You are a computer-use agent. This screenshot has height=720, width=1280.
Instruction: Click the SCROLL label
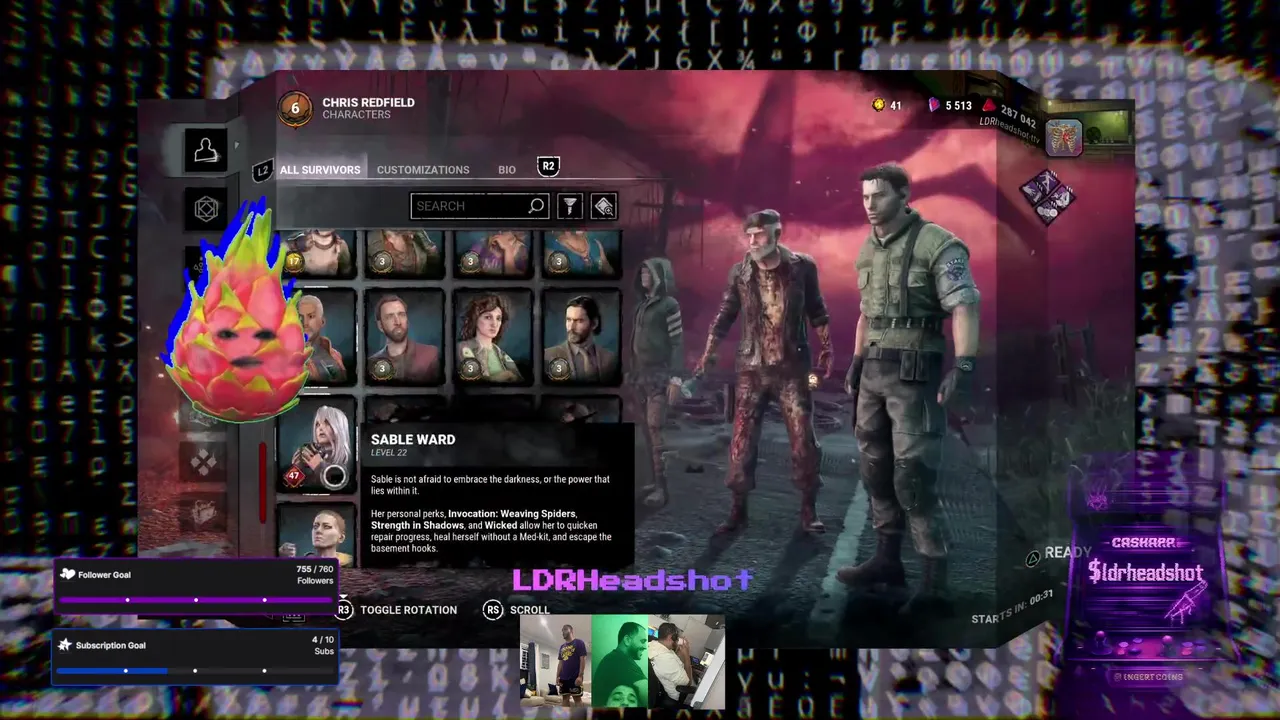click(529, 610)
